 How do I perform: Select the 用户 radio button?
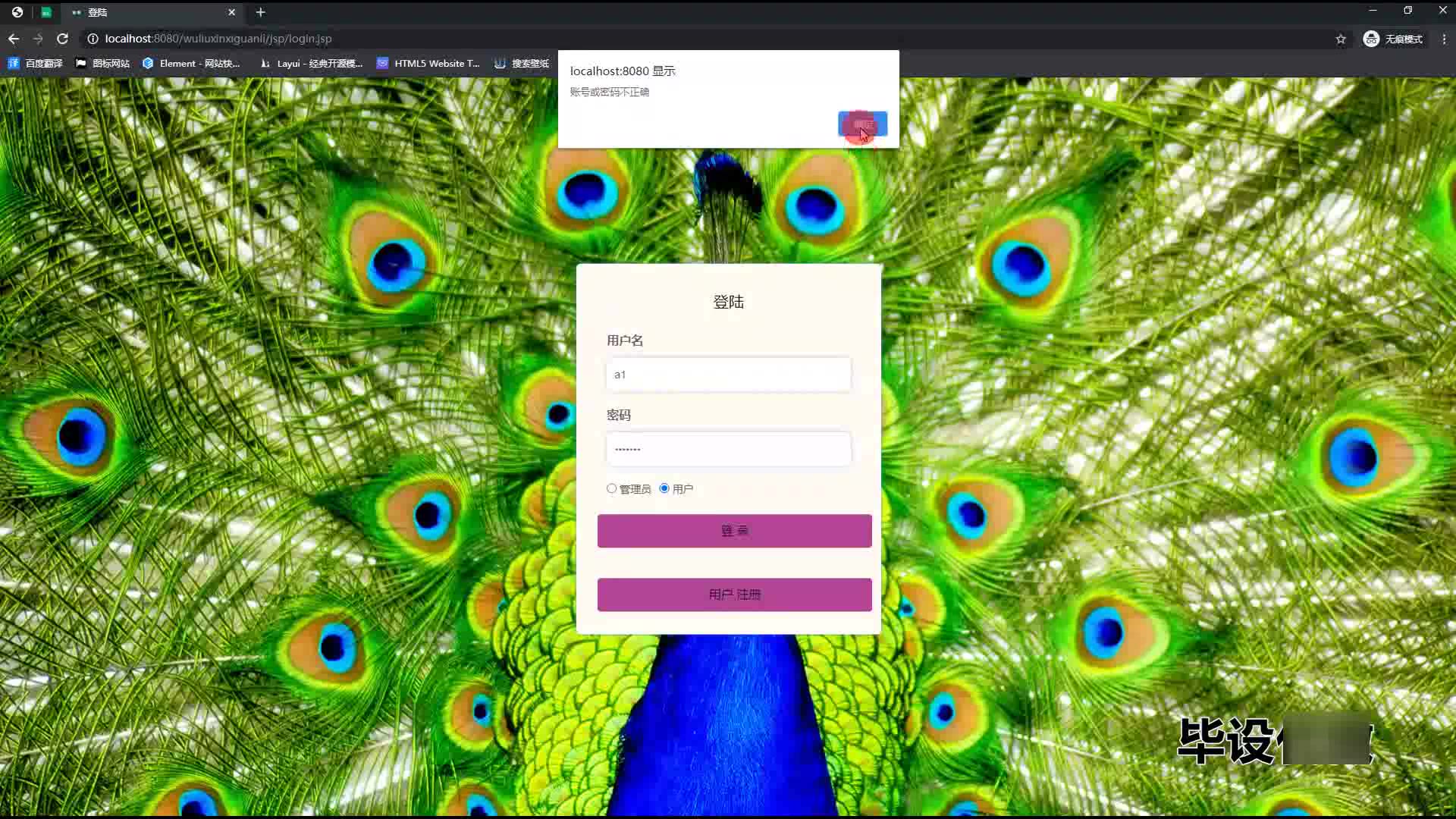pos(664,488)
